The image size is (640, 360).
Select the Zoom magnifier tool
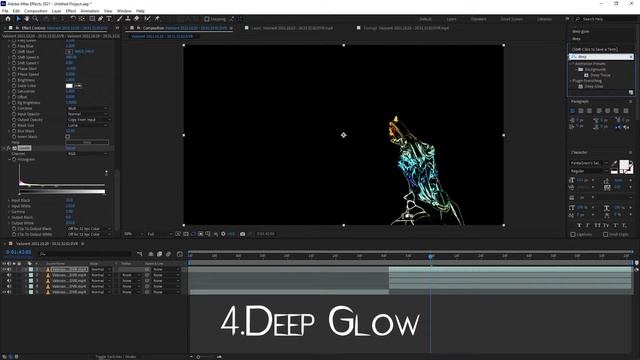(x=36, y=19)
